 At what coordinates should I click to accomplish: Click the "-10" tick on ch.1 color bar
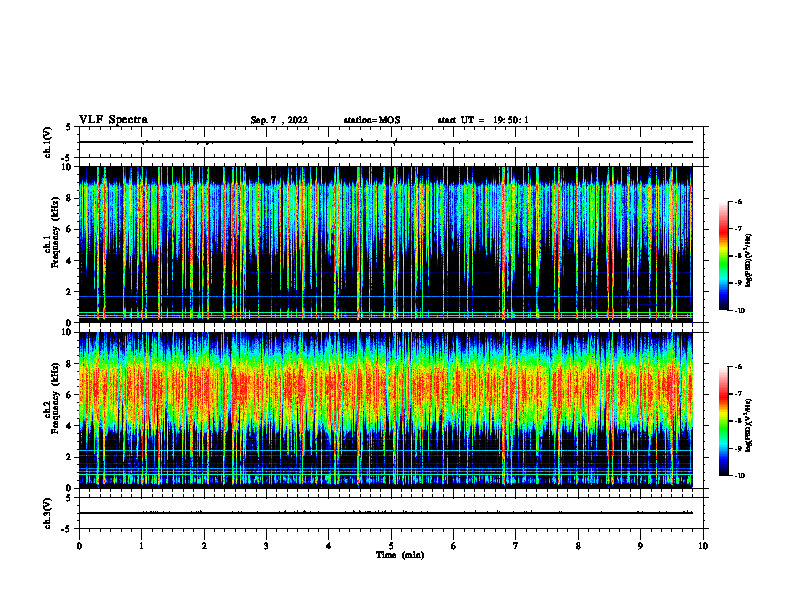[x=740, y=311]
